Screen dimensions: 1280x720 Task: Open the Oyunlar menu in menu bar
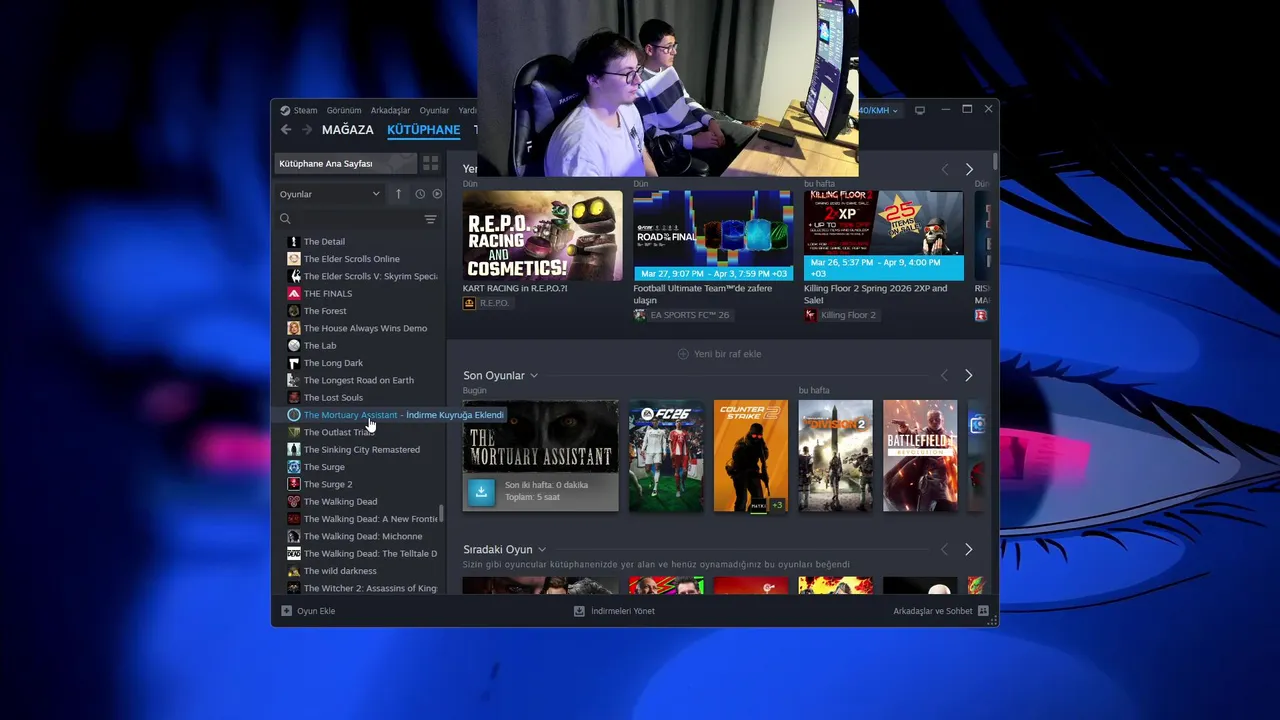(x=434, y=110)
